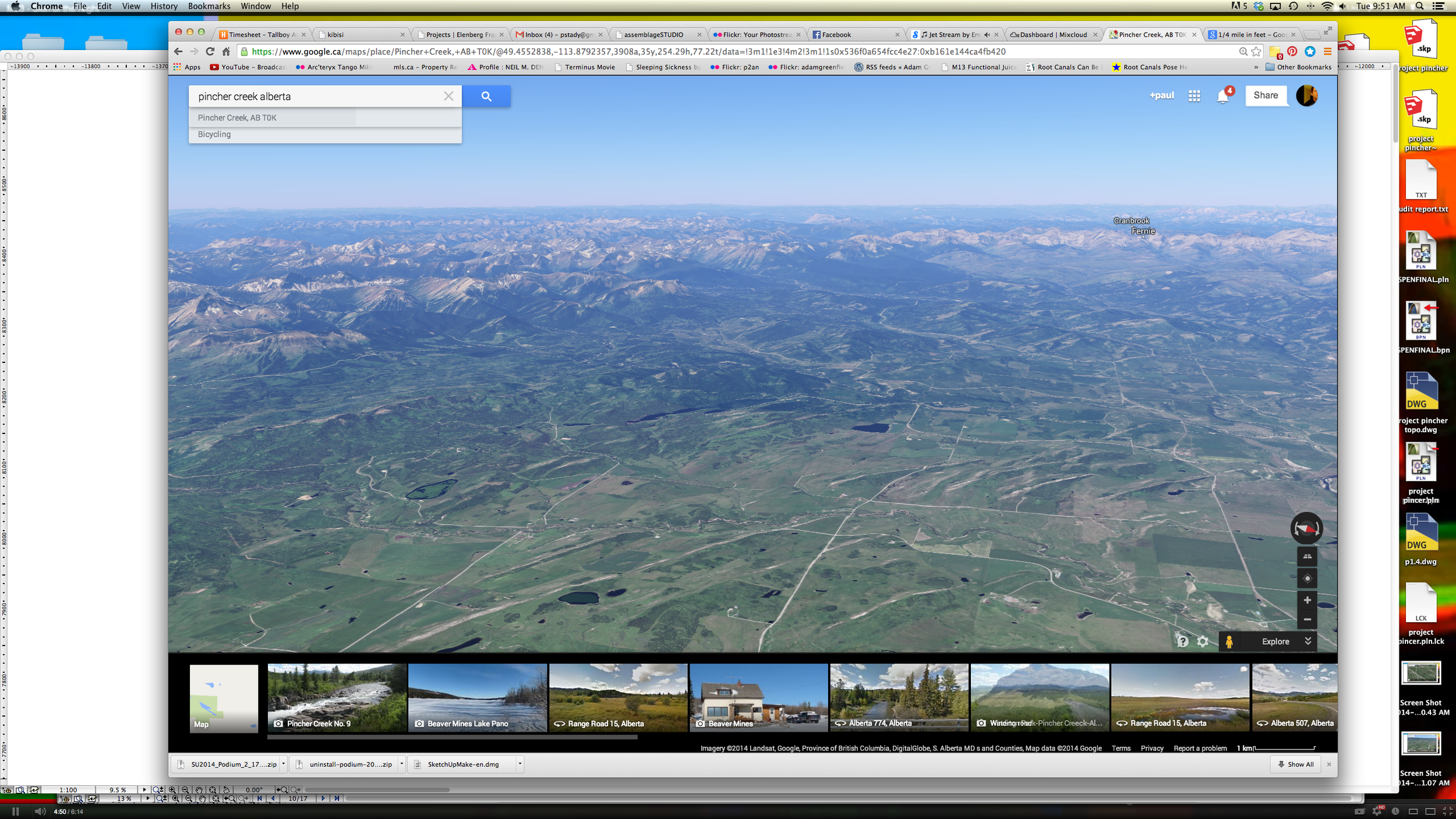Open the Report a problem link
The width and height of the screenshot is (1456, 819).
(x=1200, y=748)
